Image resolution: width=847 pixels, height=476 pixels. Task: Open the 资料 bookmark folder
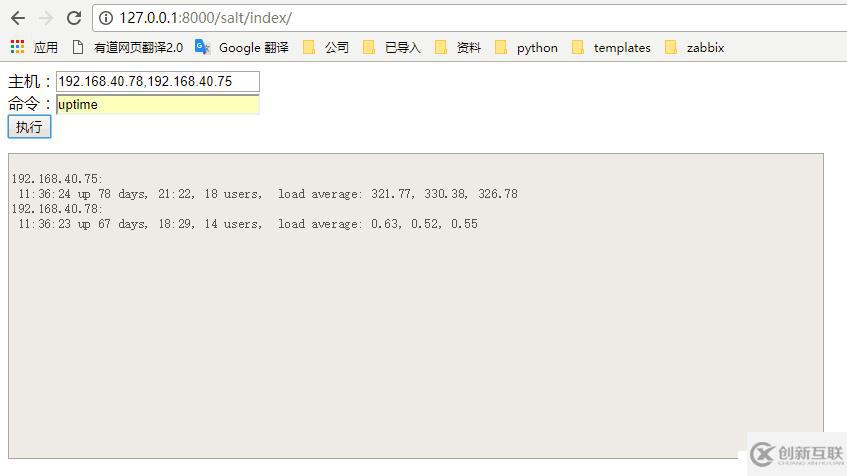coord(458,48)
